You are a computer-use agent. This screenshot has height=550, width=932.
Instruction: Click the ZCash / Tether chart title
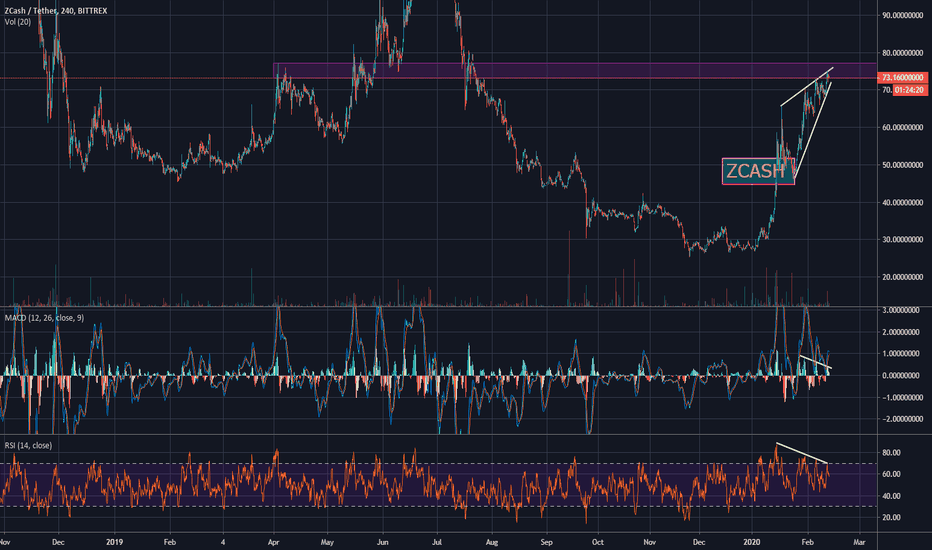(56, 11)
